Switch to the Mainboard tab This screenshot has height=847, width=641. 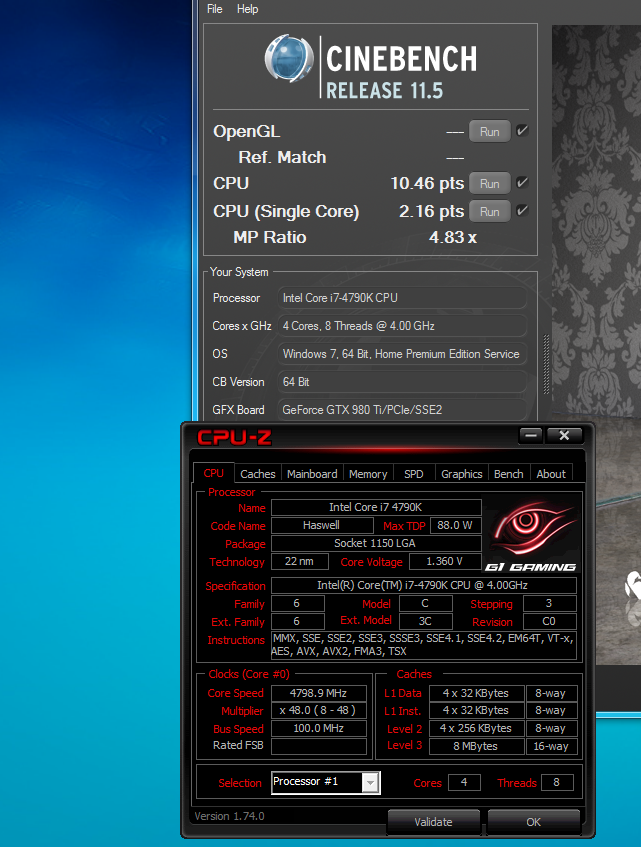click(312, 474)
